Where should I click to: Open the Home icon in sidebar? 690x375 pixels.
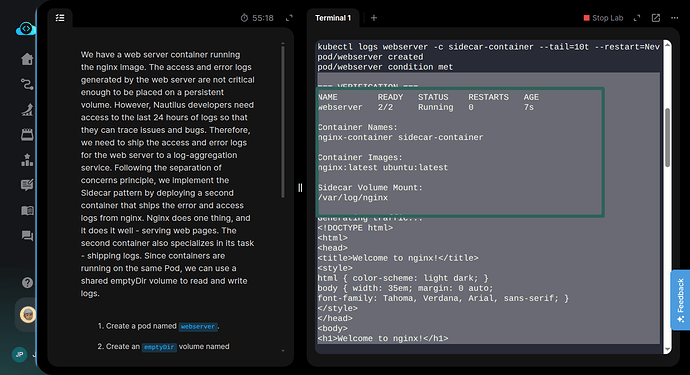[27, 59]
